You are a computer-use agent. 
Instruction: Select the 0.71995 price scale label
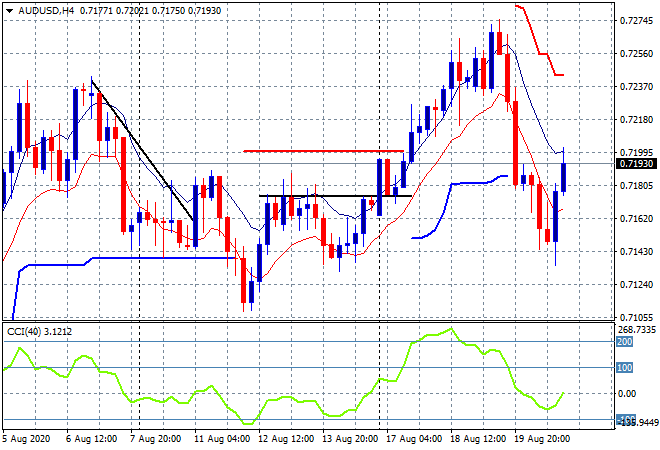(x=636, y=152)
